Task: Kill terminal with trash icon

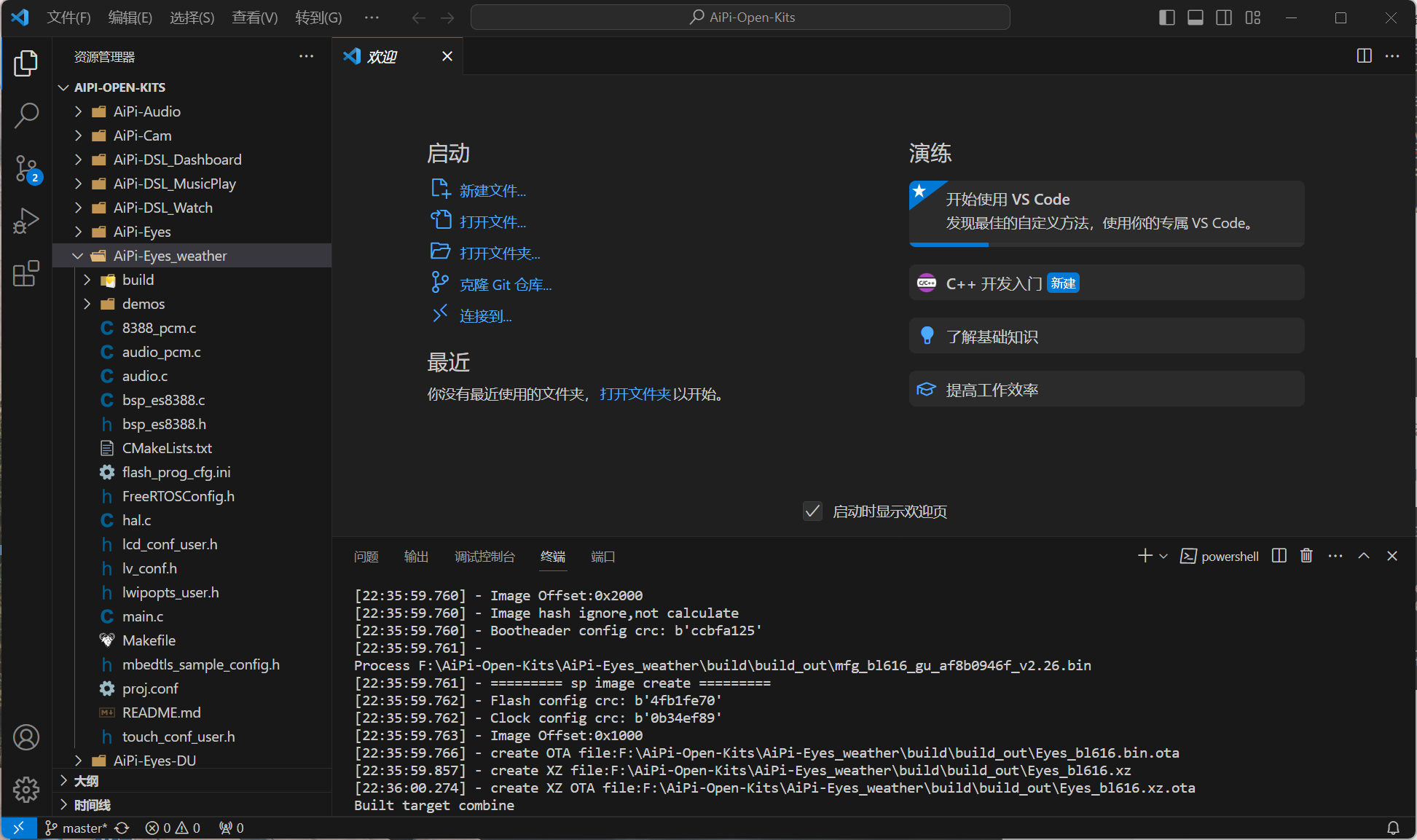Action: point(1306,556)
